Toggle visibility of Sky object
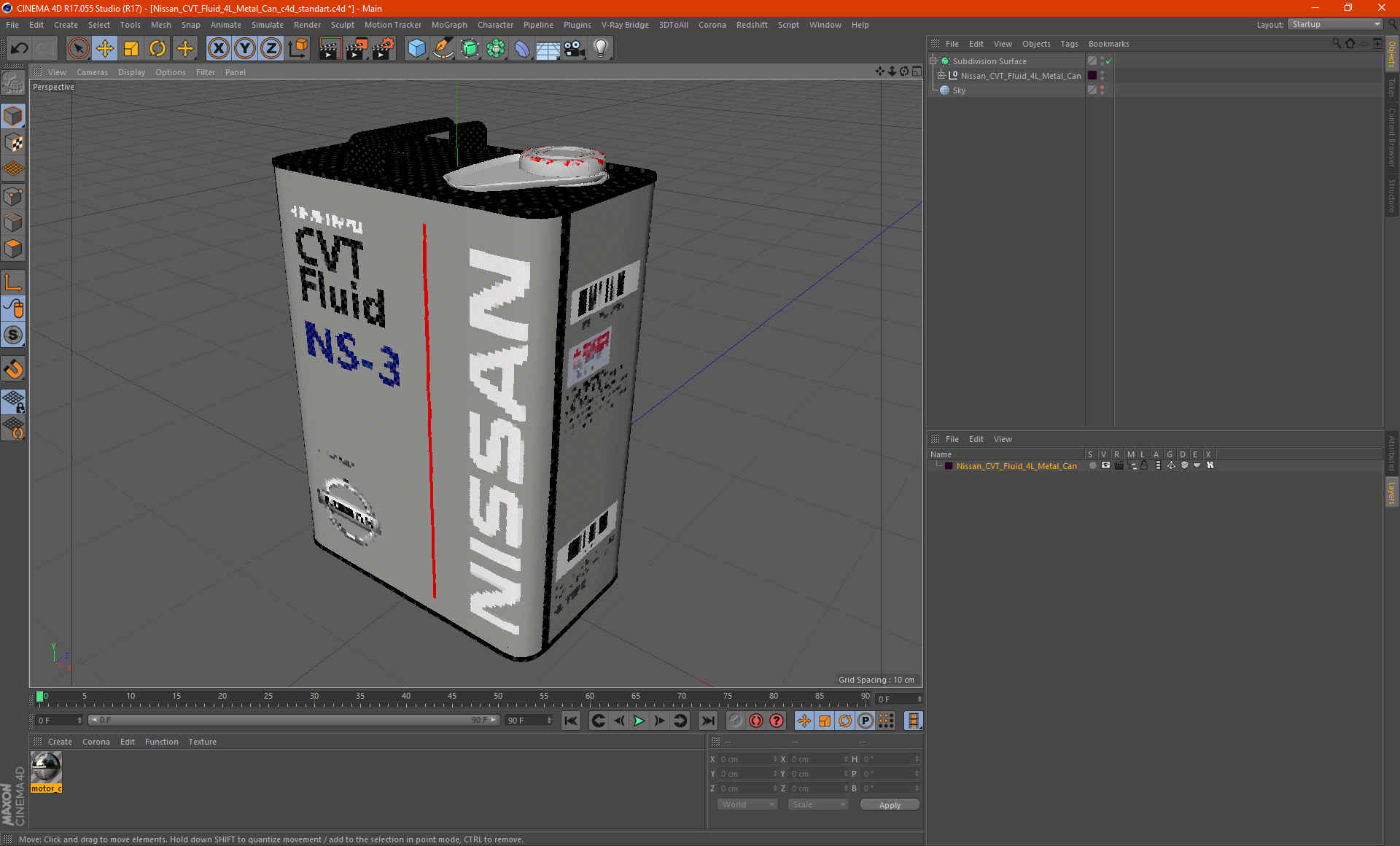This screenshot has width=1400, height=846. point(1102,90)
